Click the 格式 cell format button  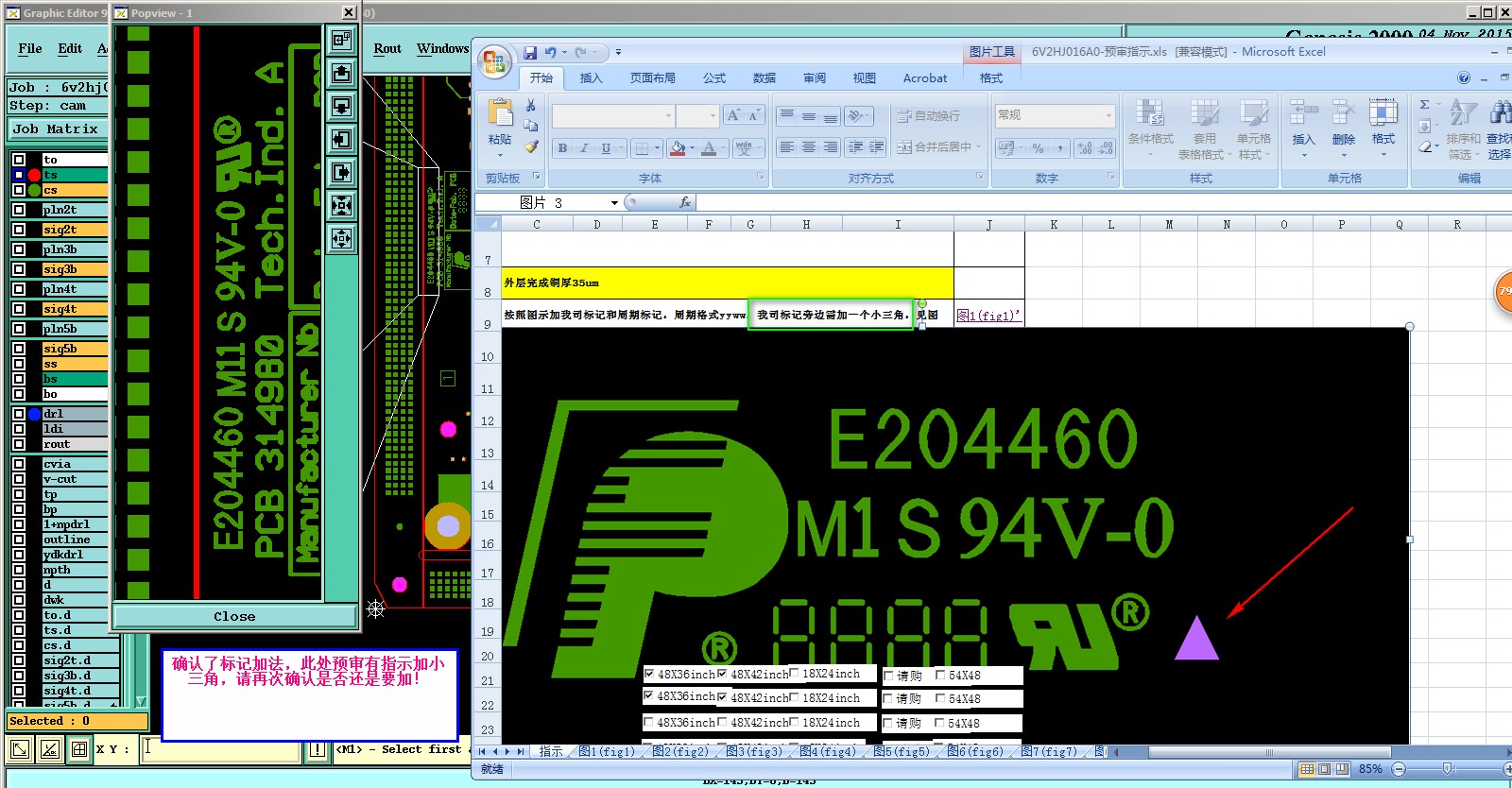(1383, 125)
